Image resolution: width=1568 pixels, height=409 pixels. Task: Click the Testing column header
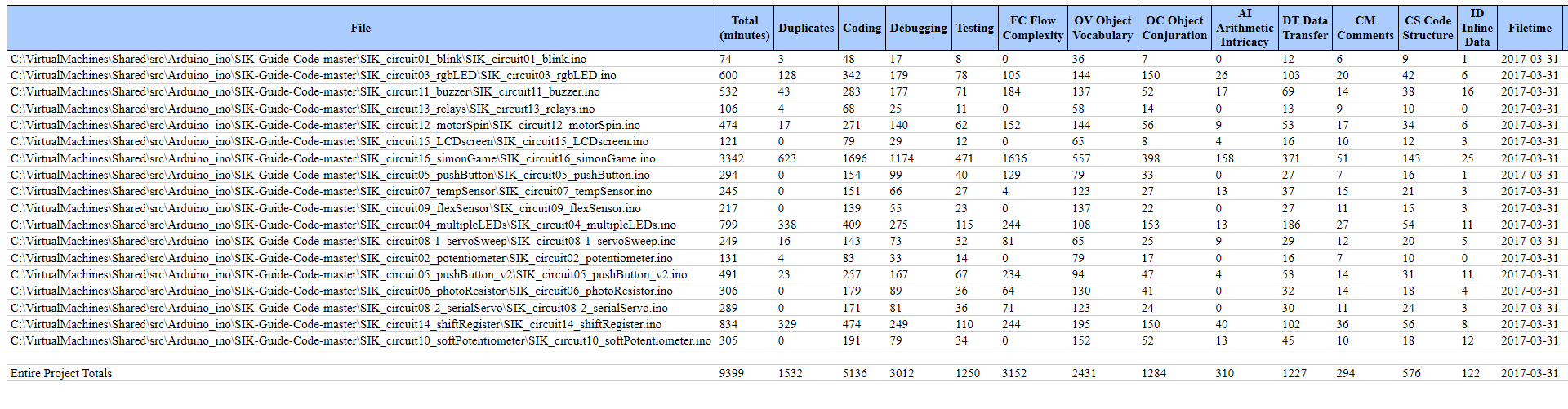pyautogui.click(x=974, y=28)
